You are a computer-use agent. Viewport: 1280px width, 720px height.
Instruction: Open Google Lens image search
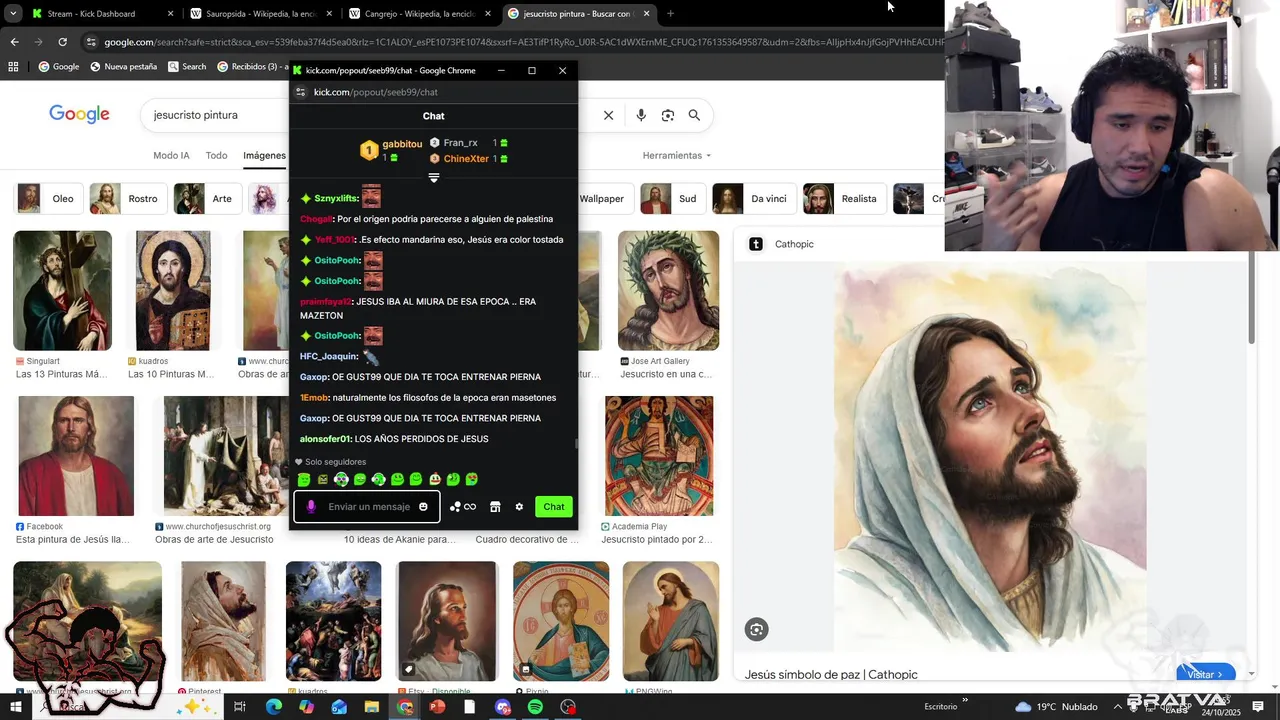[x=668, y=115]
